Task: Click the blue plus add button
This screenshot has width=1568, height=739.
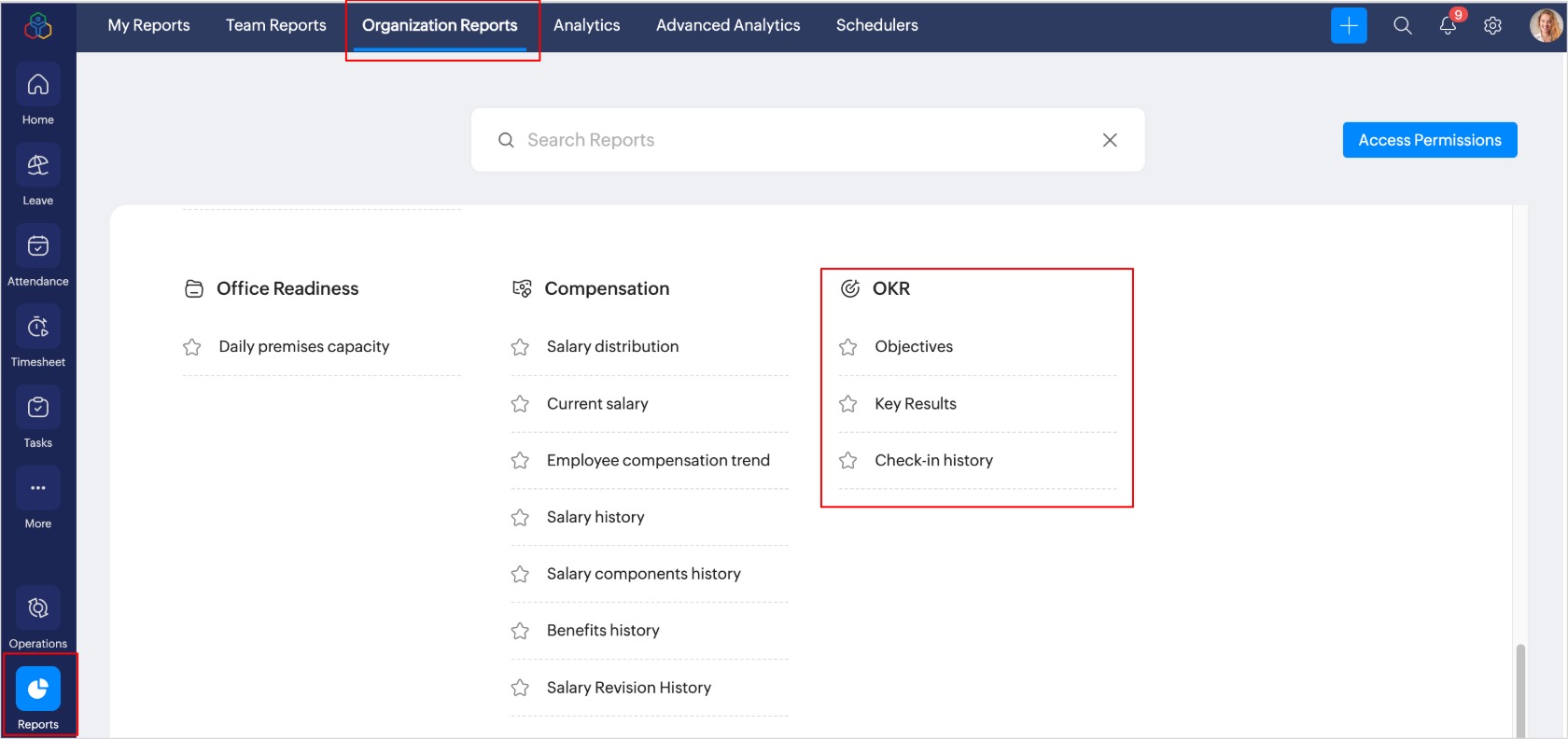Action: point(1349,26)
